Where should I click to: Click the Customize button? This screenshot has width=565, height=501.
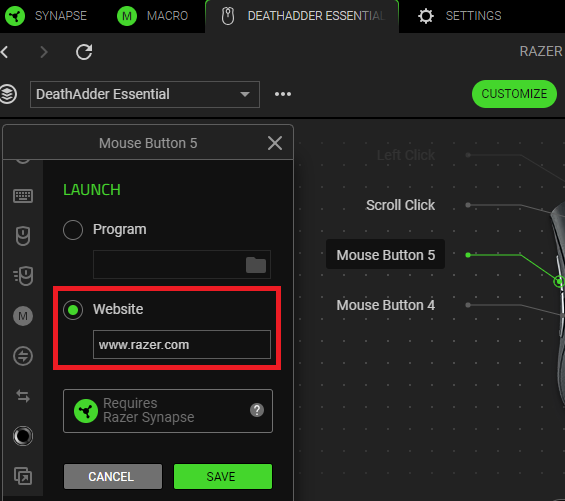coord(514,94)
